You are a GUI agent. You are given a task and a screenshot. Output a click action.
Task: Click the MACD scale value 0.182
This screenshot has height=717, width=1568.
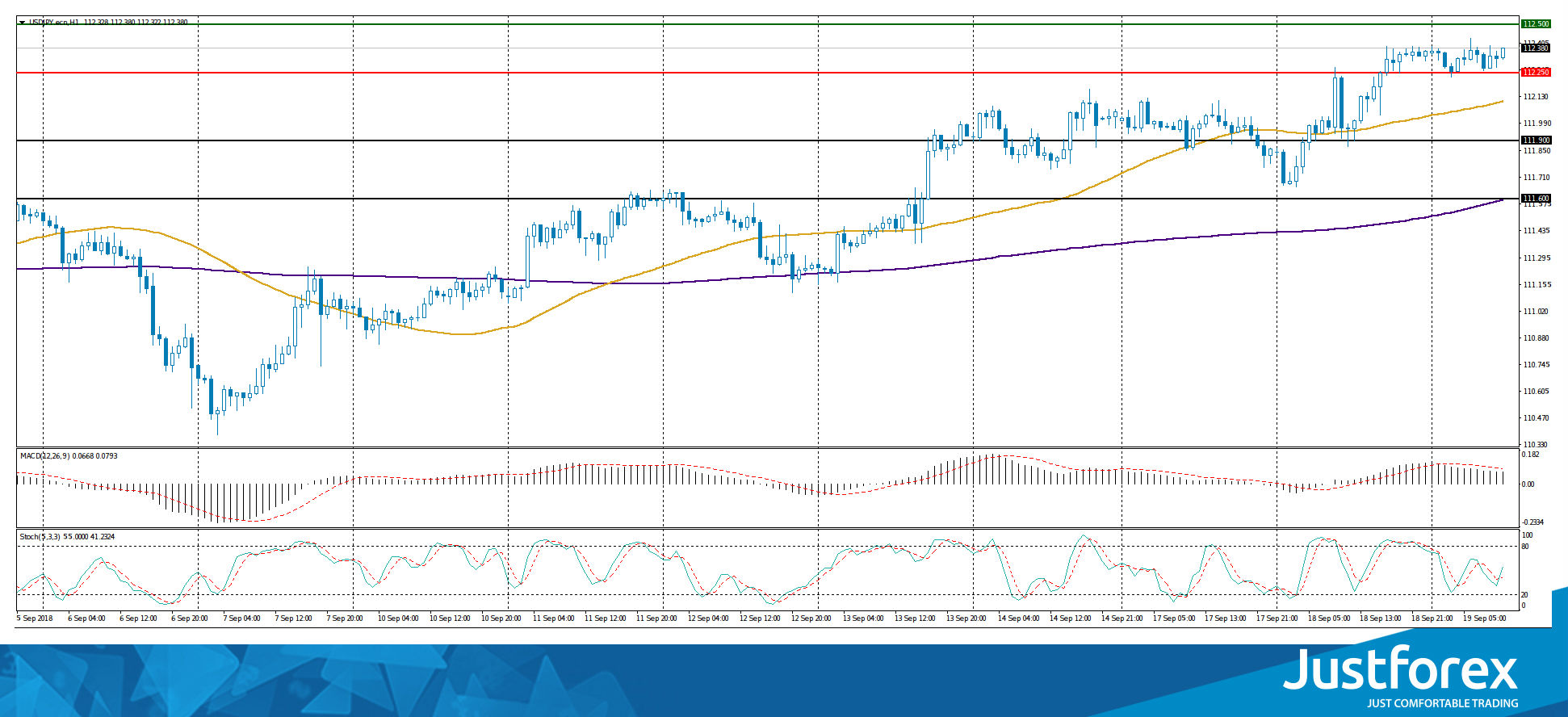[x=1531, y=455]
